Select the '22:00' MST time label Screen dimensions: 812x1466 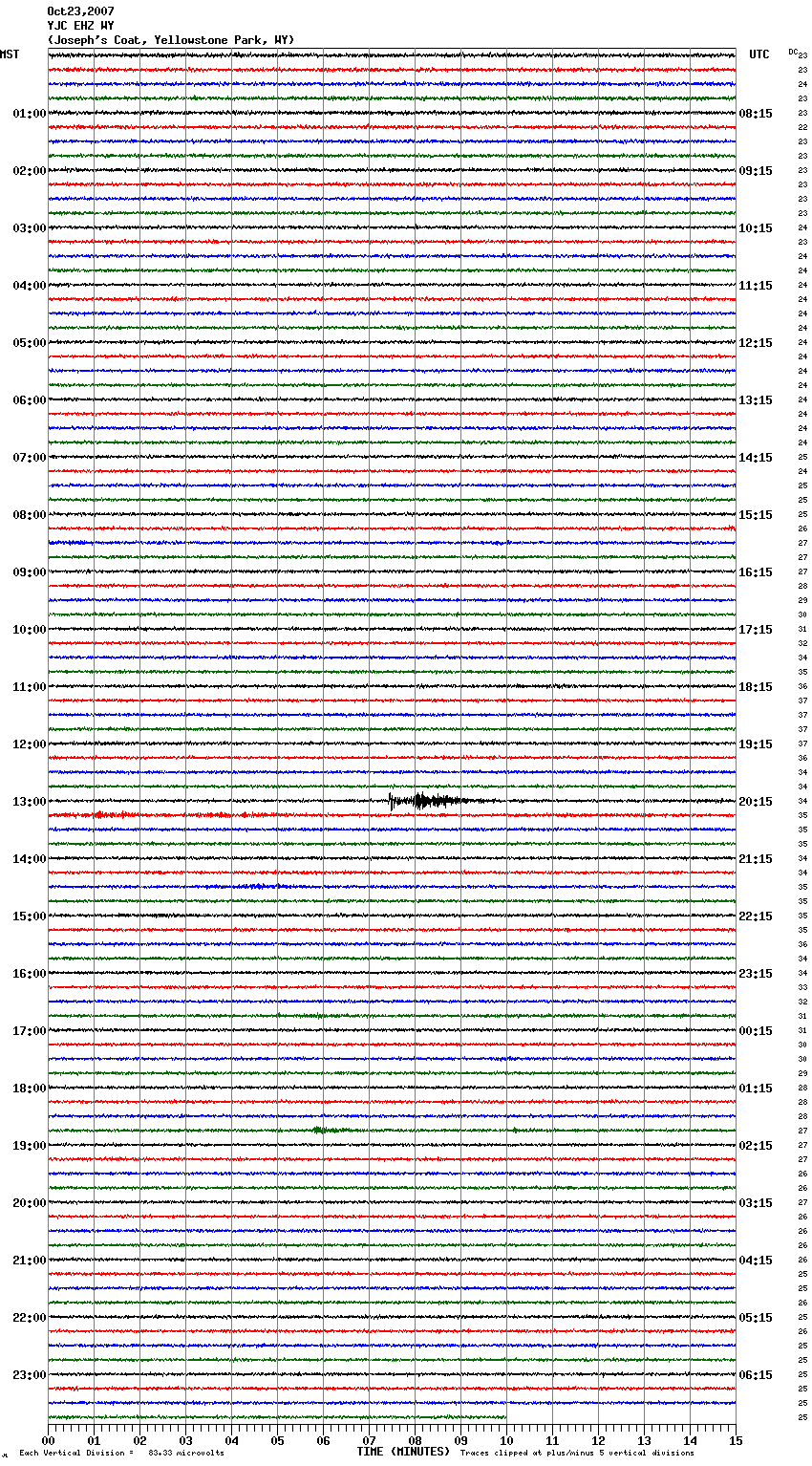pyautogui.click(x=29, y=1318)
